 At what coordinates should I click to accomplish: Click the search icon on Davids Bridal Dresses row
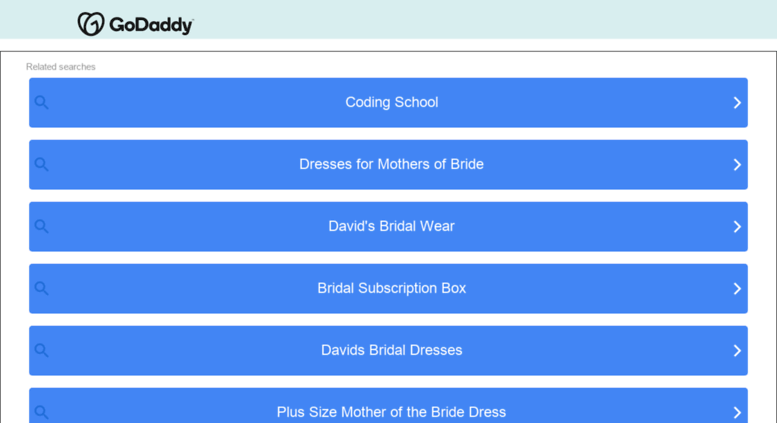(42, 350)
